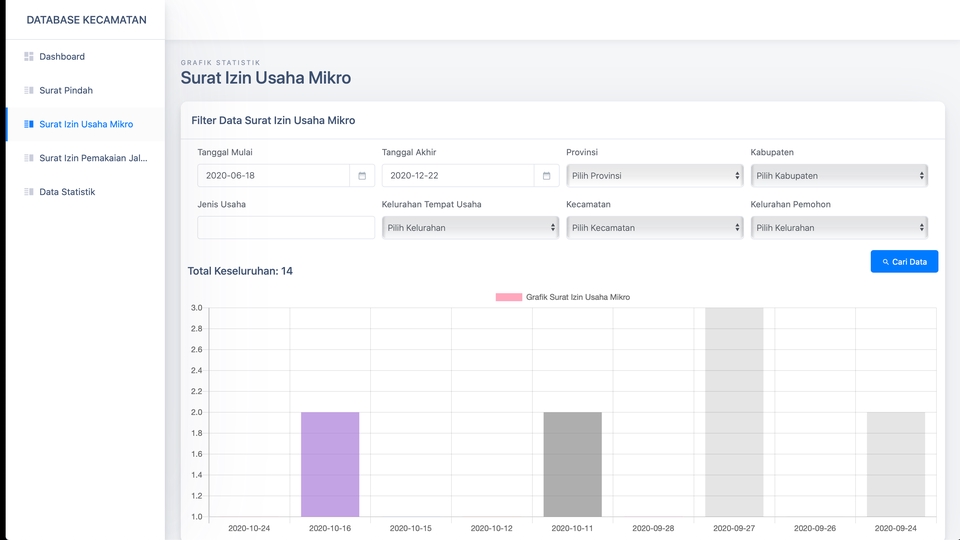The width and height of the screenshot is (960, 540).
Task: Go to Dashboard menu item
Action: click(x=62, y=57)
